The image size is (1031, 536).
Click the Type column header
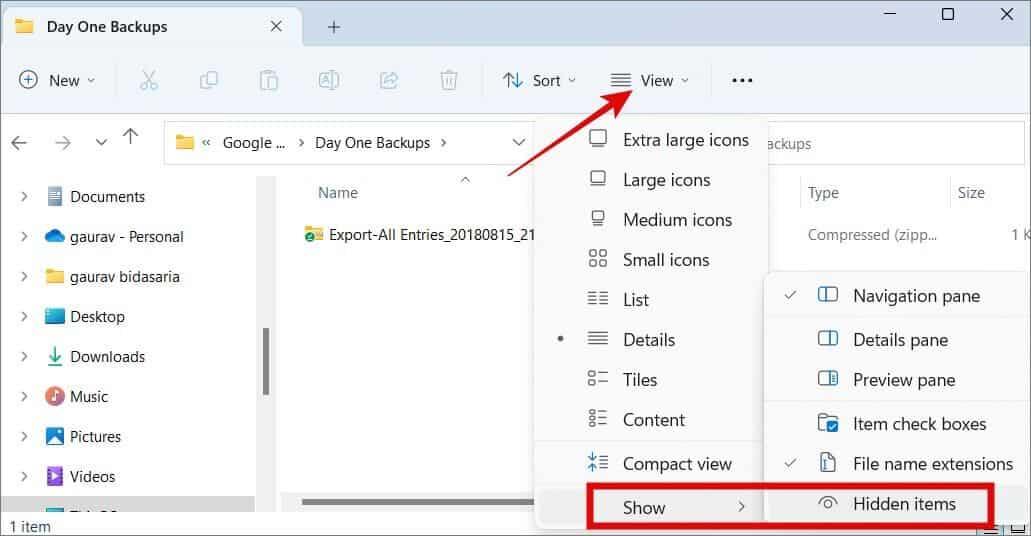pyautogui.click(x=823, y=193)
